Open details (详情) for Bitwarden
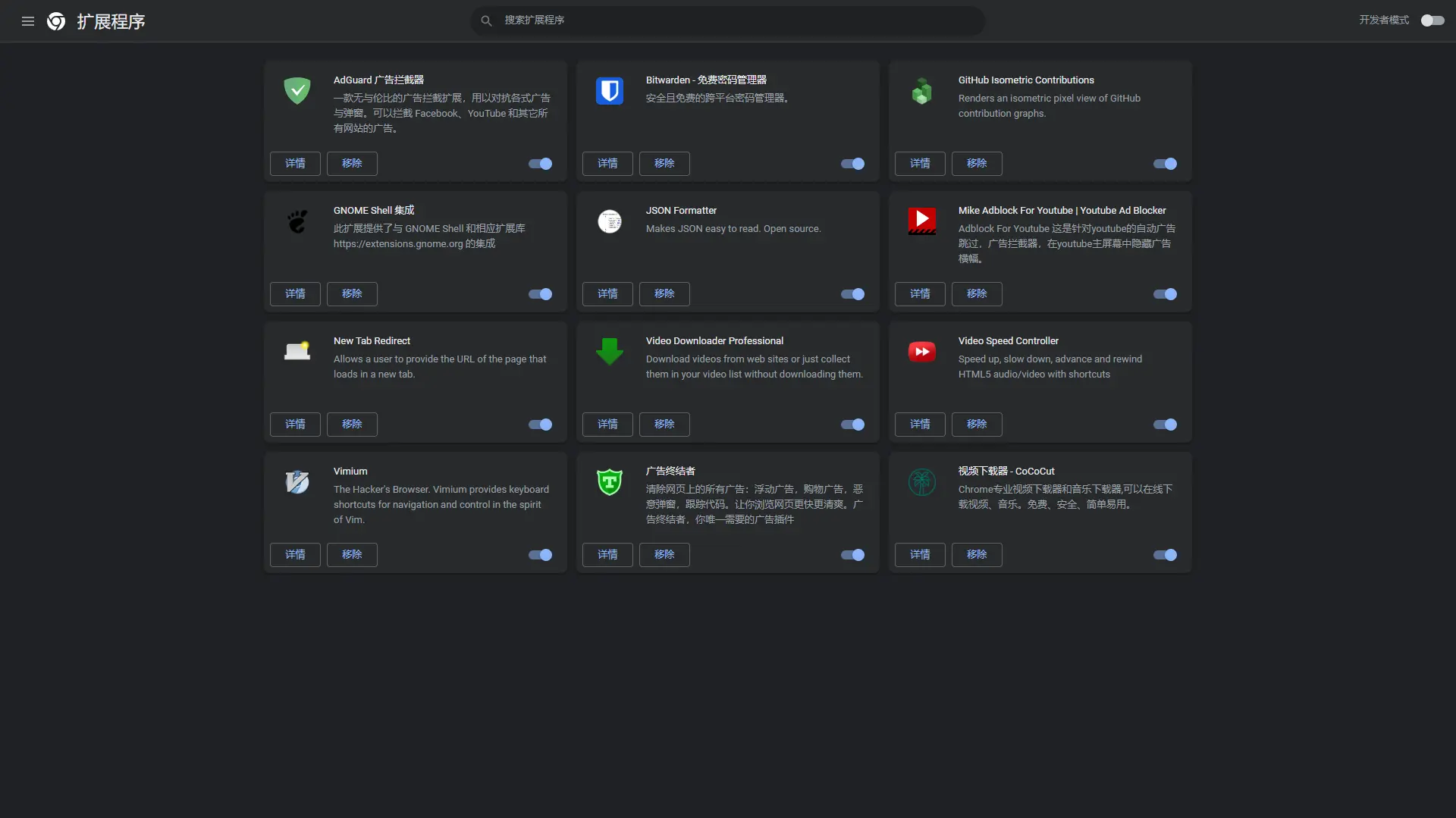Viewport: 1456px width, 818px height. (607, 164)
